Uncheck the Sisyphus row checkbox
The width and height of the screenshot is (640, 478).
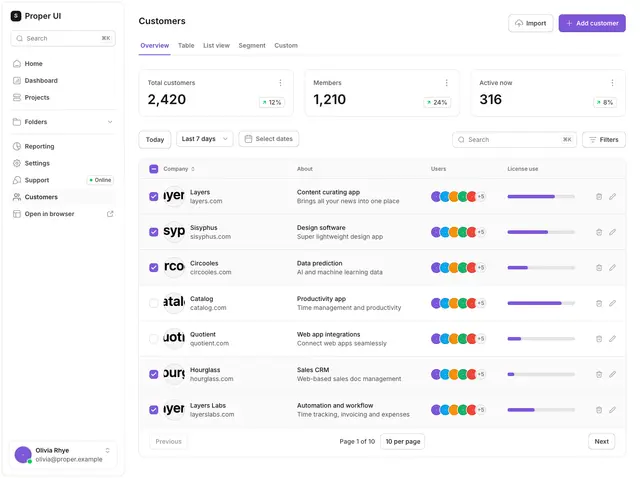153,232
